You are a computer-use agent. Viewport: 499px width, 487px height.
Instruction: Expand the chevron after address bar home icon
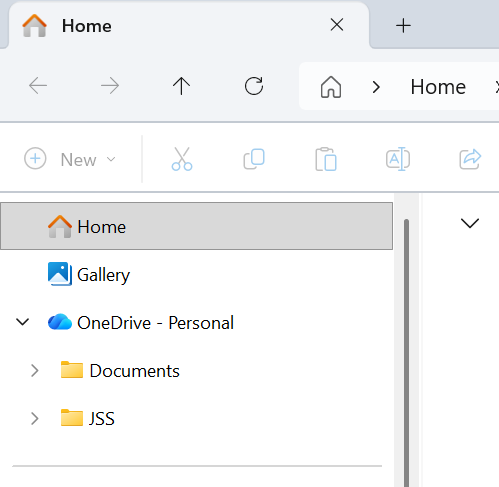click(376, 87)
